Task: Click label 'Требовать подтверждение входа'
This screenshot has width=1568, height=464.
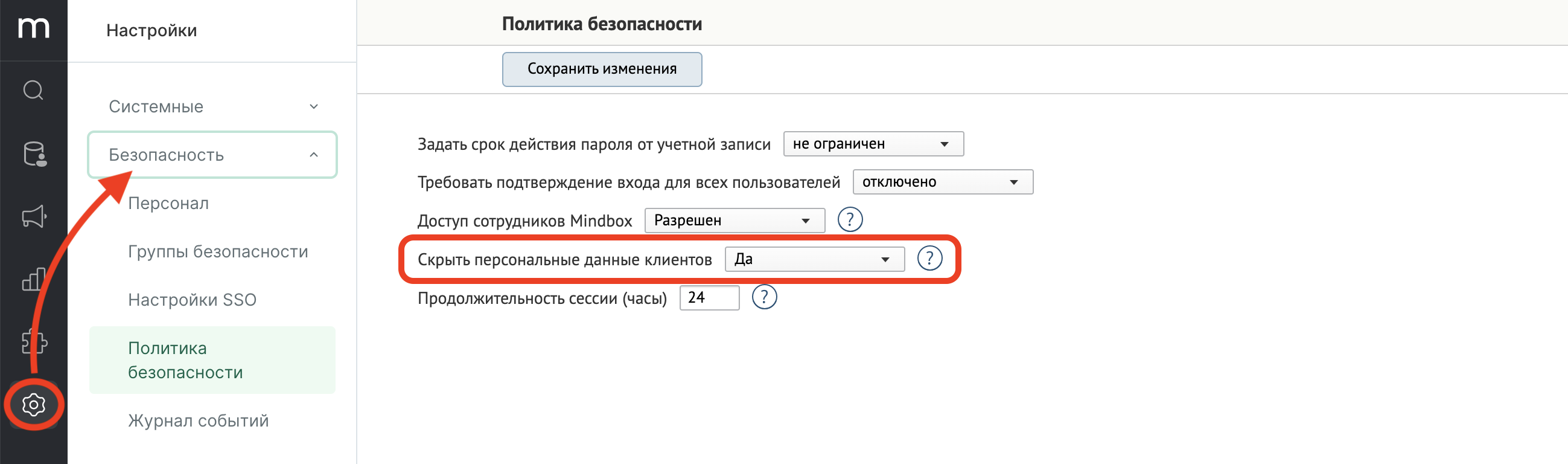Action: (x=628, y=182)
